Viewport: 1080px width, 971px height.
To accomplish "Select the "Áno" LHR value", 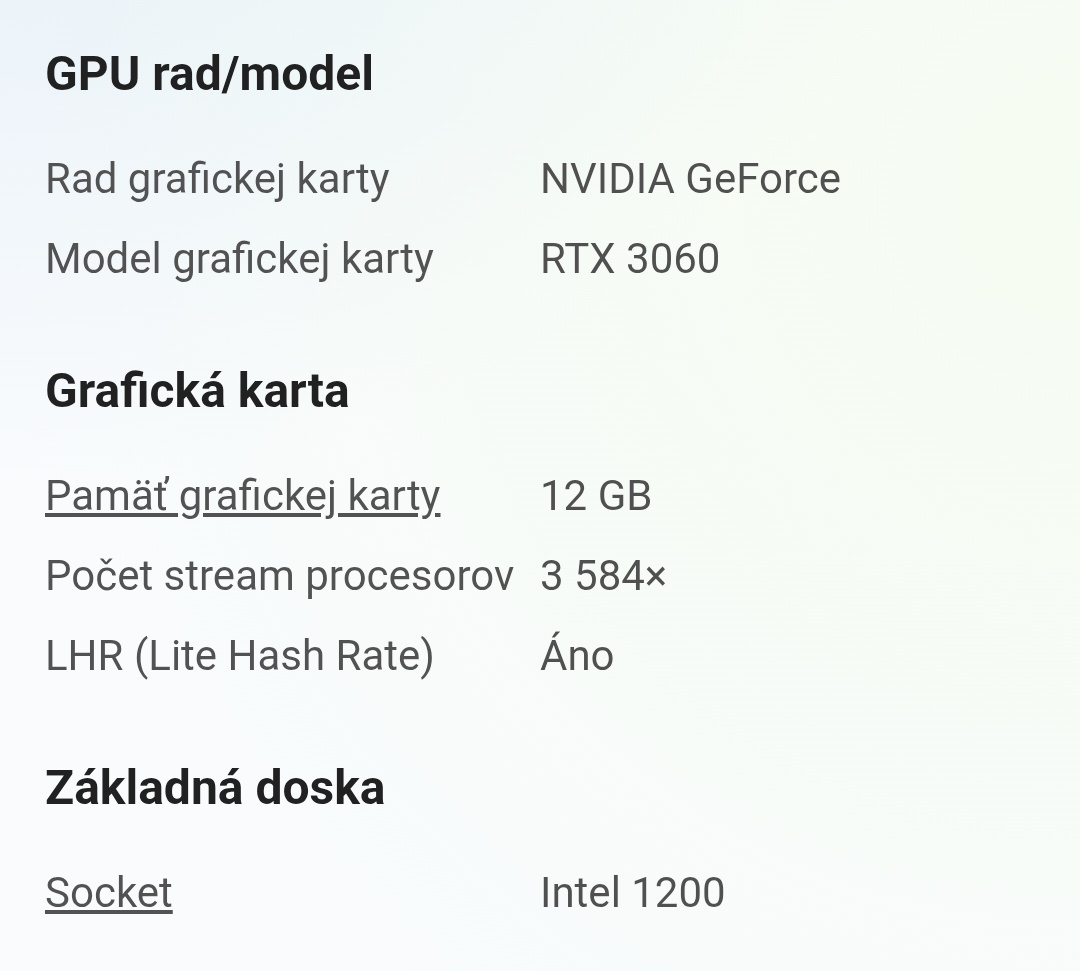I will [x=577, y=655].
